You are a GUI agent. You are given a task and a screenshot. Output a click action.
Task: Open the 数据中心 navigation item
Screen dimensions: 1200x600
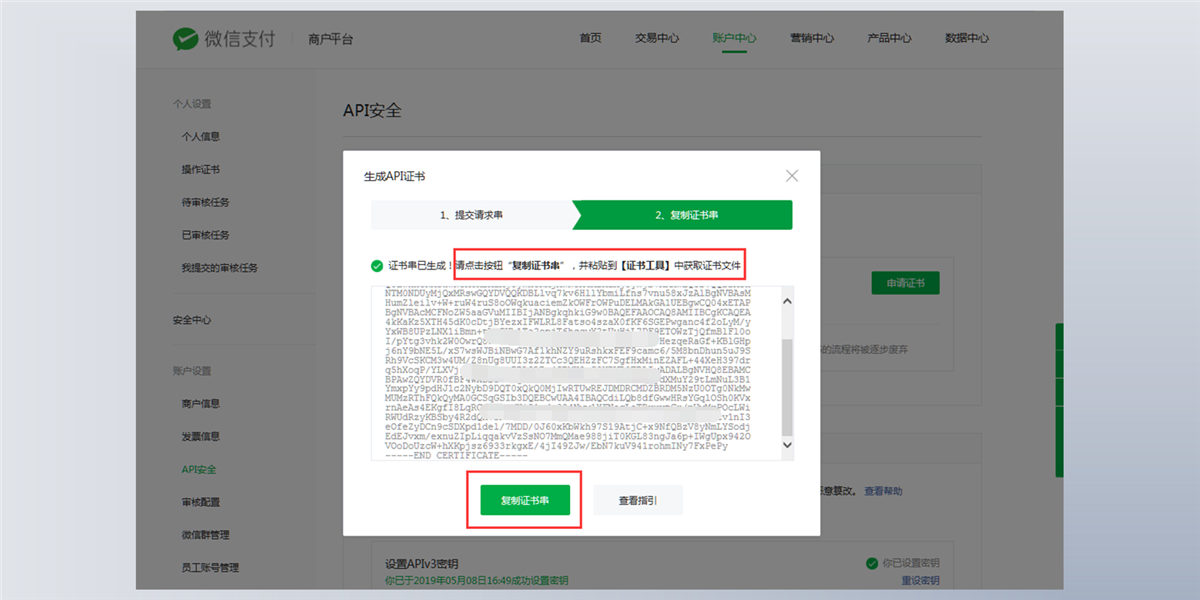[967, 38]
